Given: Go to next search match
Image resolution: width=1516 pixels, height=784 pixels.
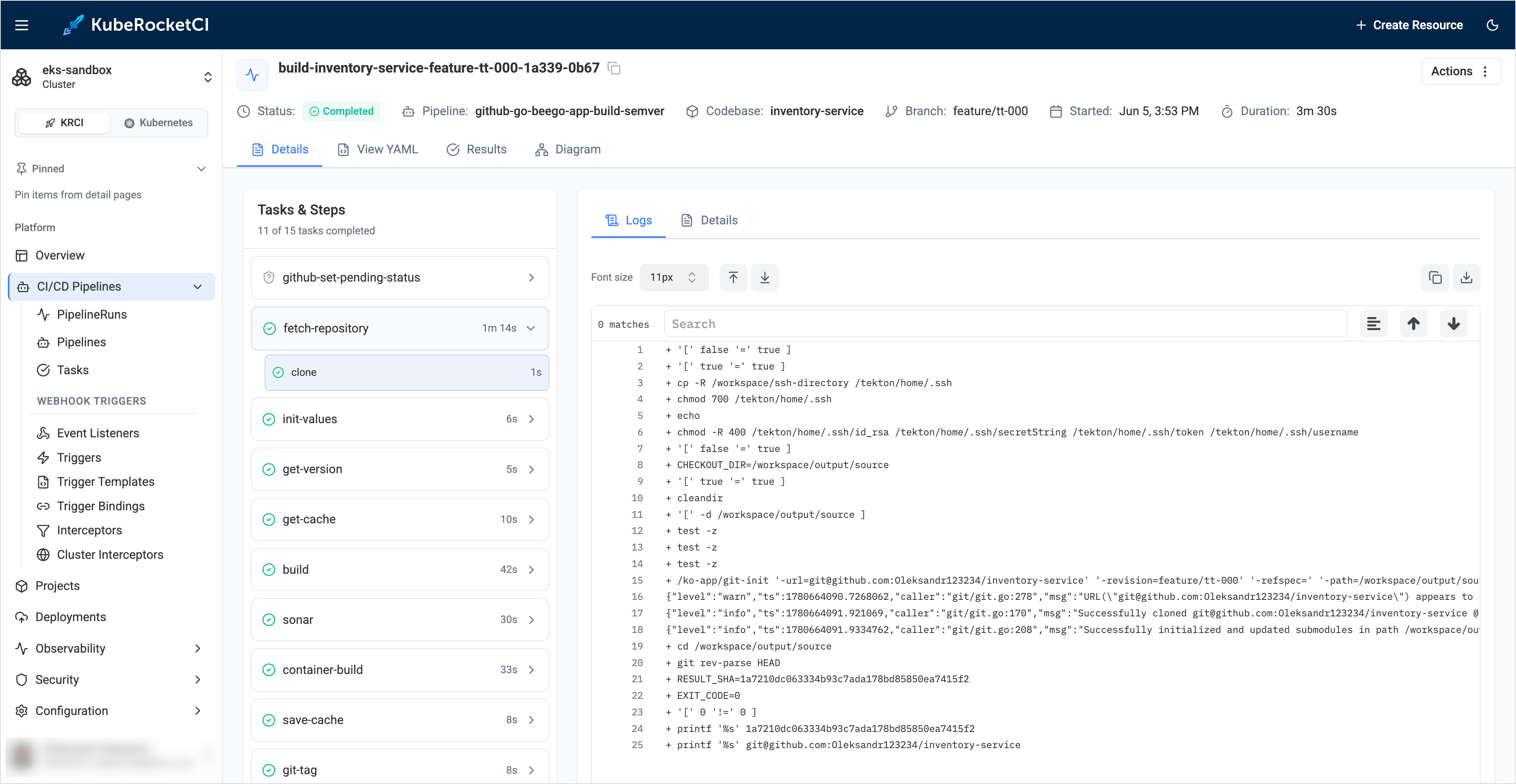Looking at the screenshot, I should pyautogui.click(x=1453, y=324).
